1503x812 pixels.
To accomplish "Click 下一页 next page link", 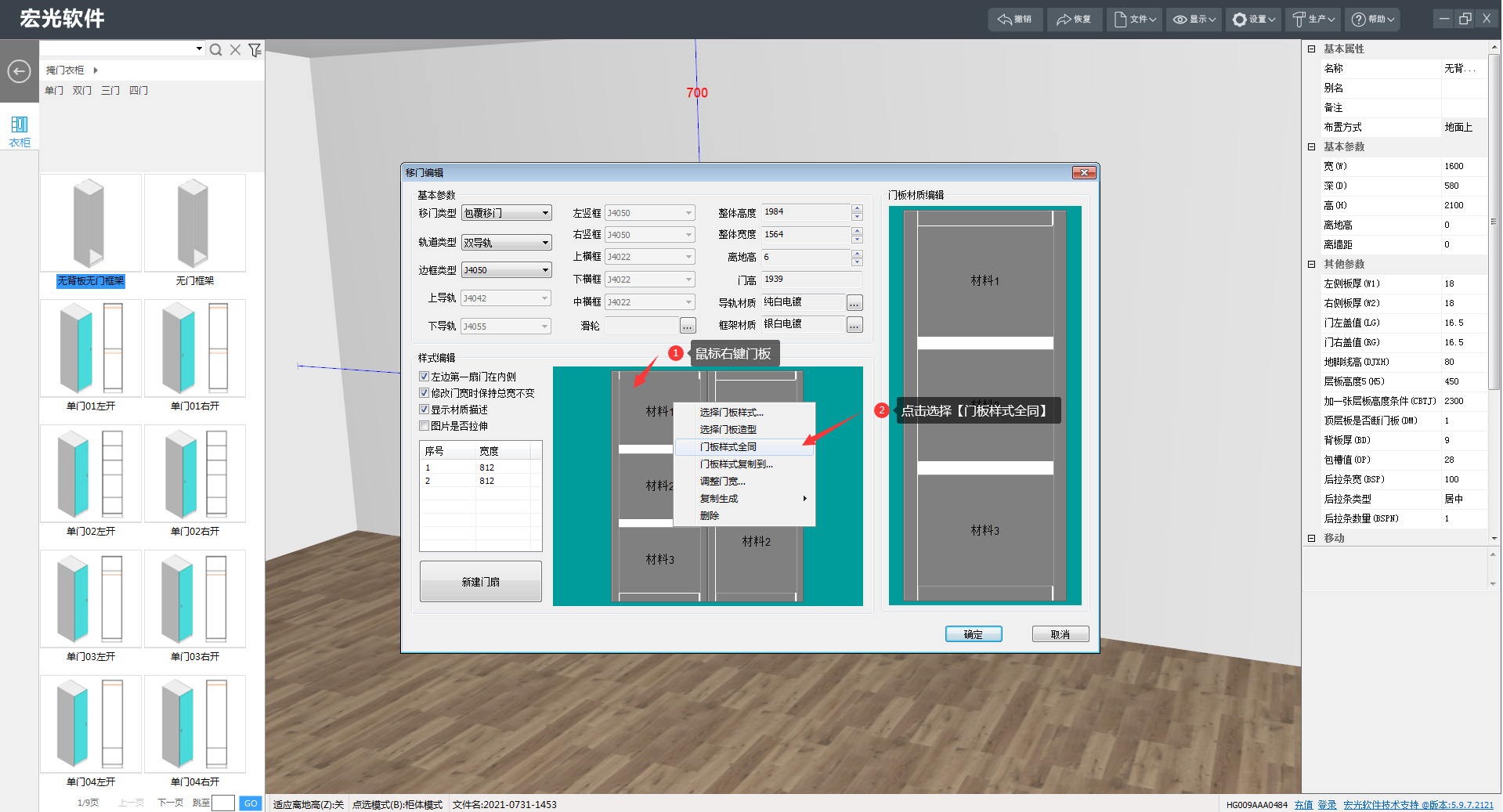I will click(171, 803).
